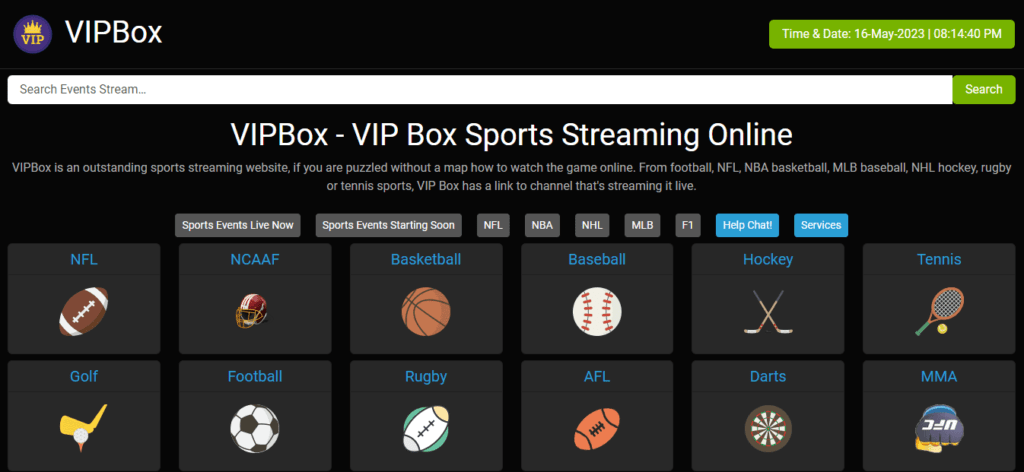Click the tennis racket icon
The image size is (1024, 472).
[939, 311]
